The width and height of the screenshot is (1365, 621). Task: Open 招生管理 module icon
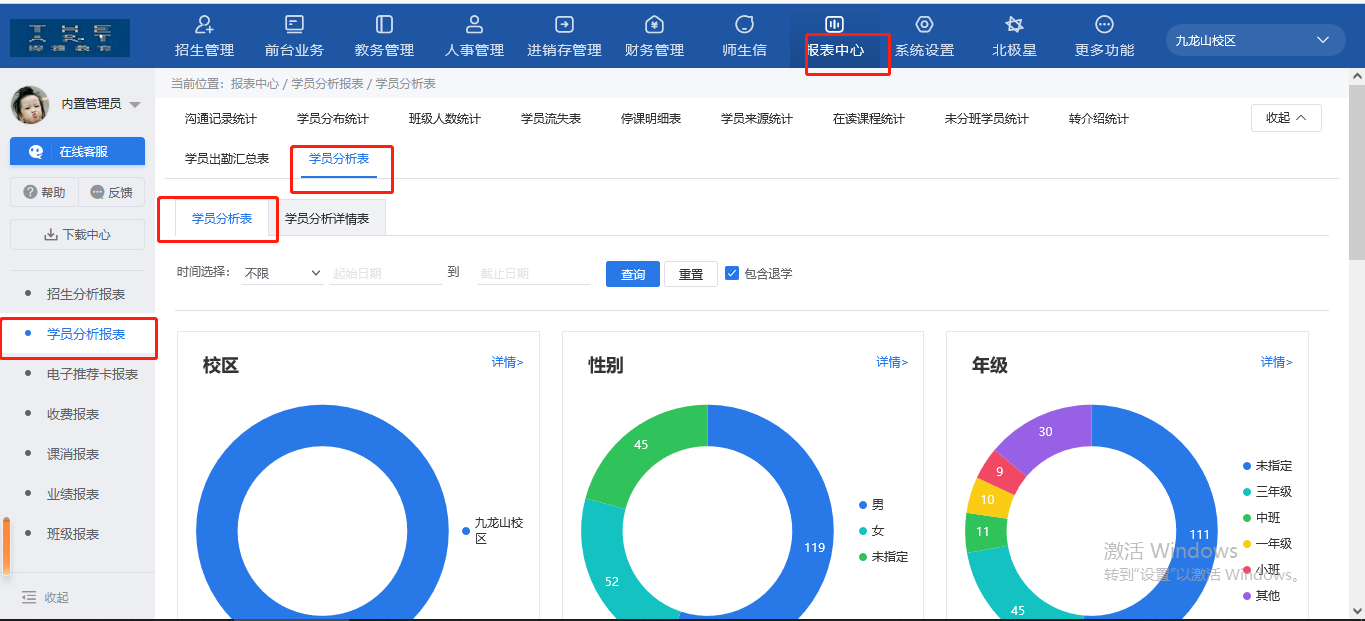[204, 24]
